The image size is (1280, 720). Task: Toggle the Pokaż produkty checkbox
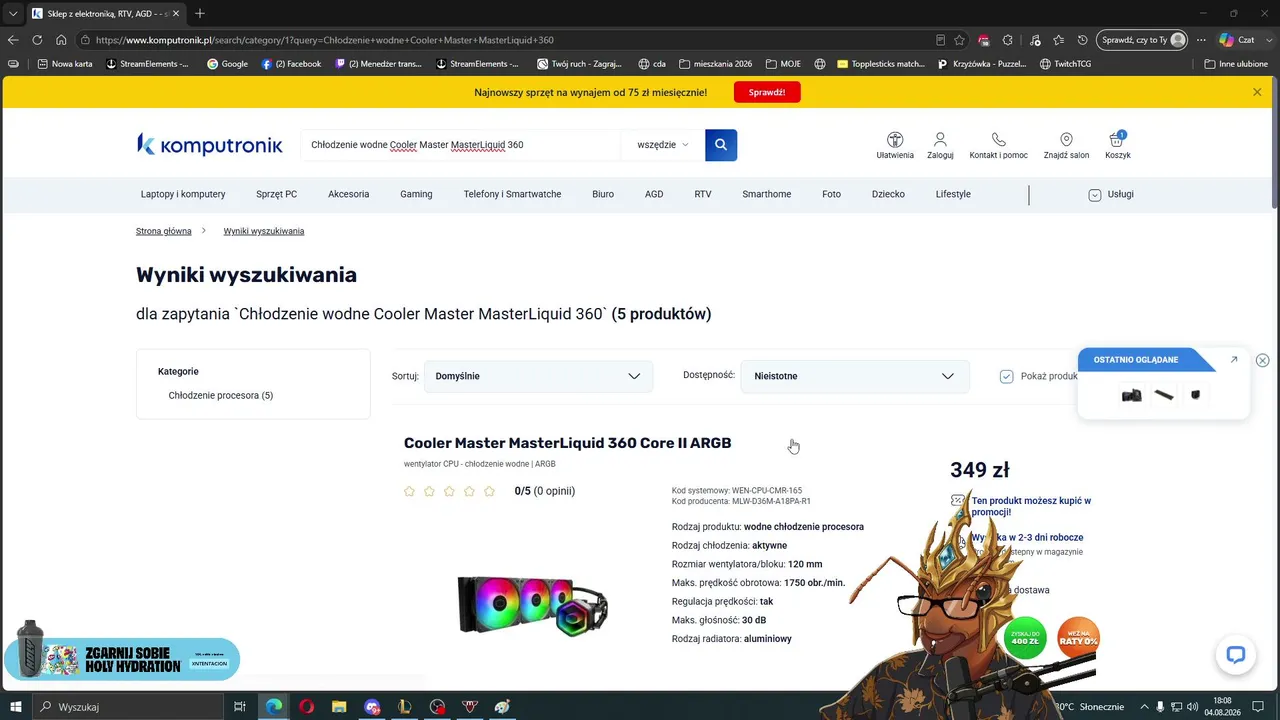1007,376
